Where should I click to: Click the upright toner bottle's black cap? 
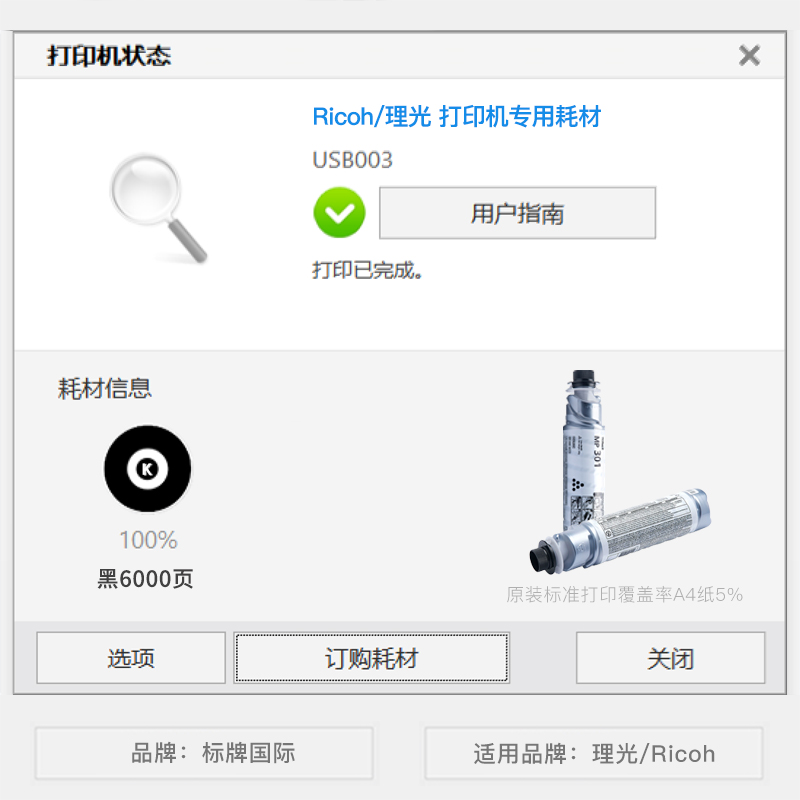583,379
